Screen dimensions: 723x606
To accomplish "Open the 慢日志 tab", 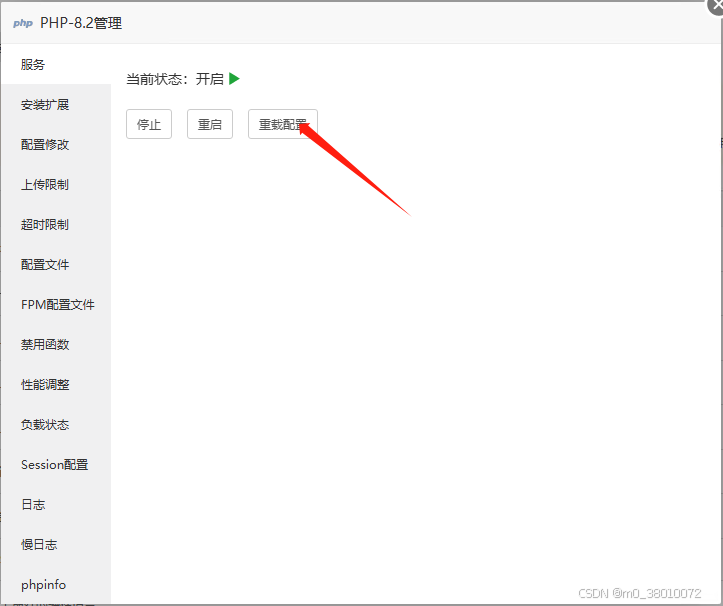I will 56,545.
